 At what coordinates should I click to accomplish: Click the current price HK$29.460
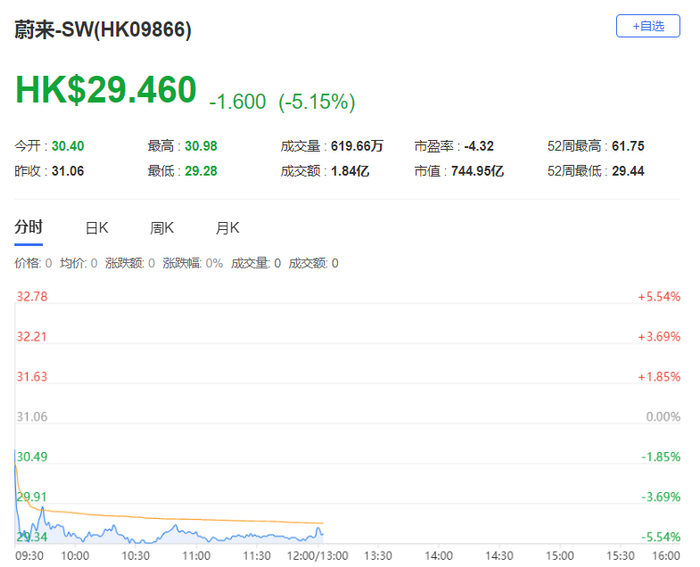[x=106, y=90]
